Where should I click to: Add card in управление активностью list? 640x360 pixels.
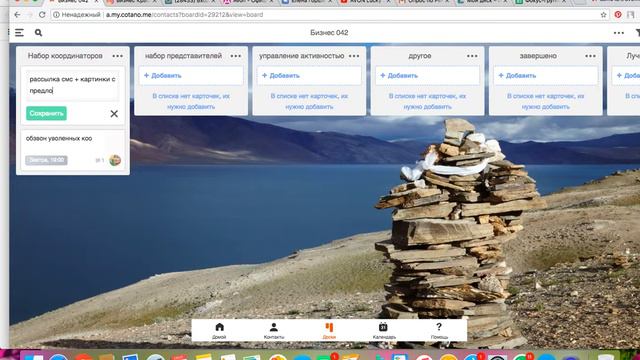click(x=309, y=76)
